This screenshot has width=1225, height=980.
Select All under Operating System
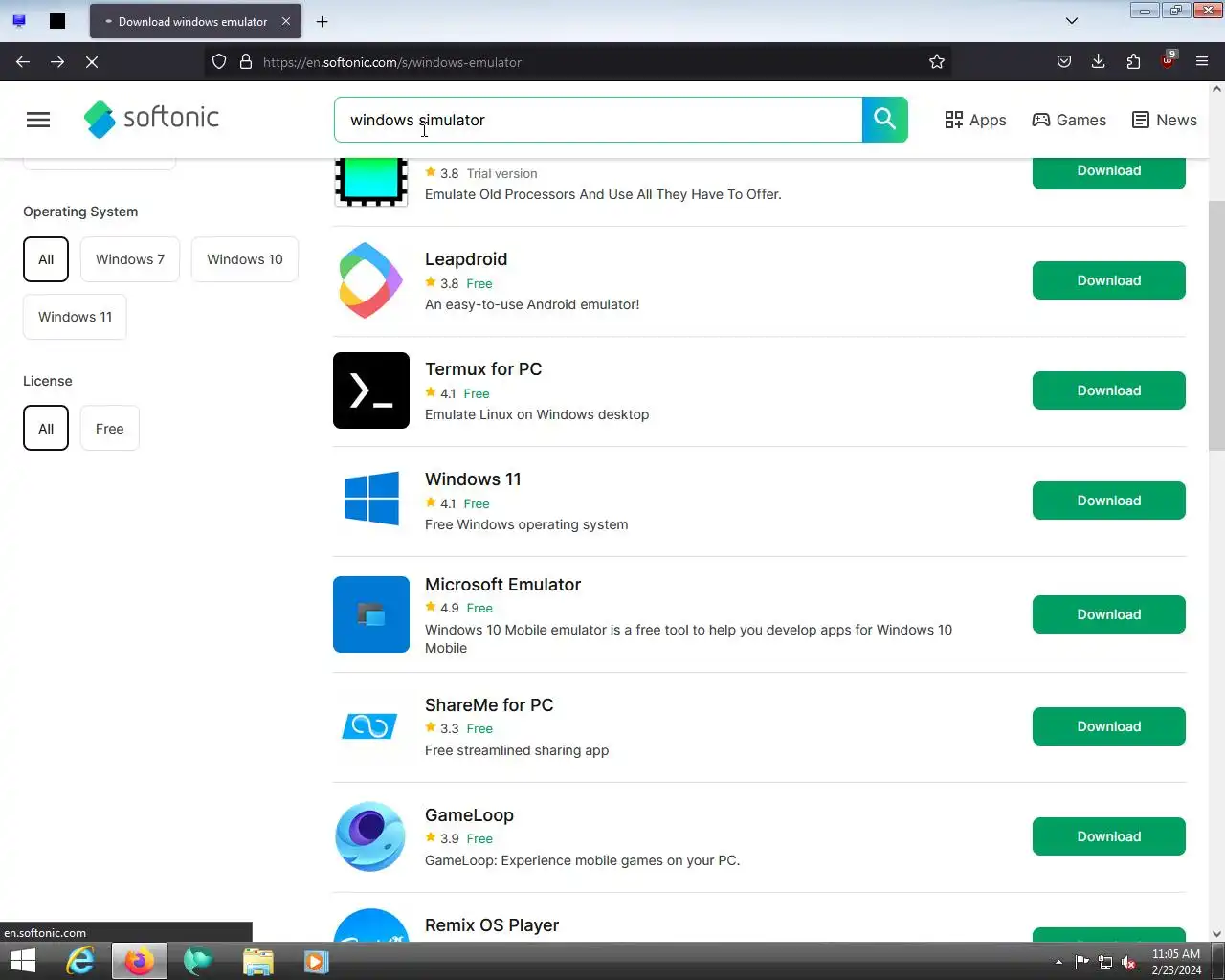(x=46, y=259)
